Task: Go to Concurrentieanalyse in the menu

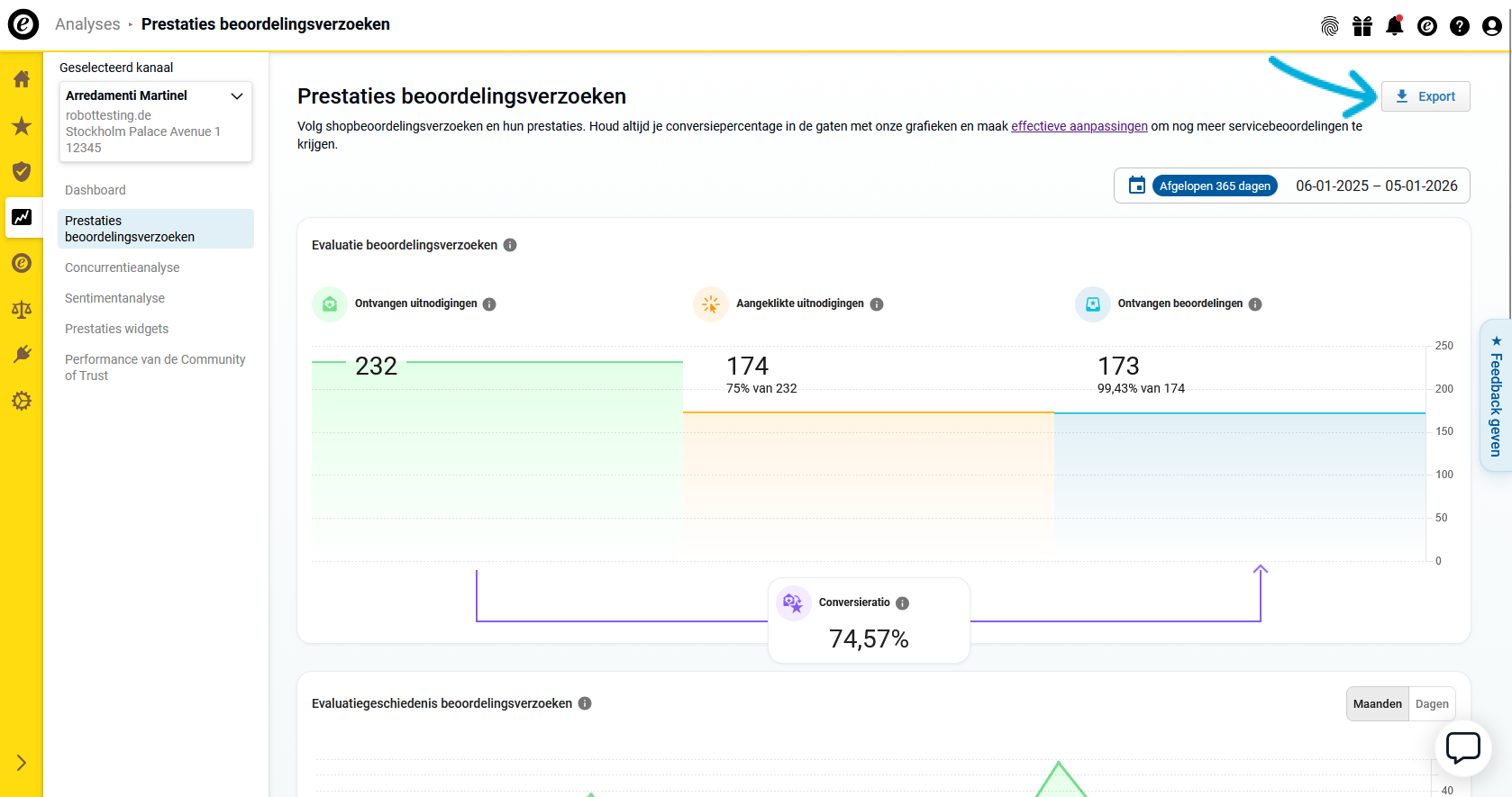Action: pos(123,267)
